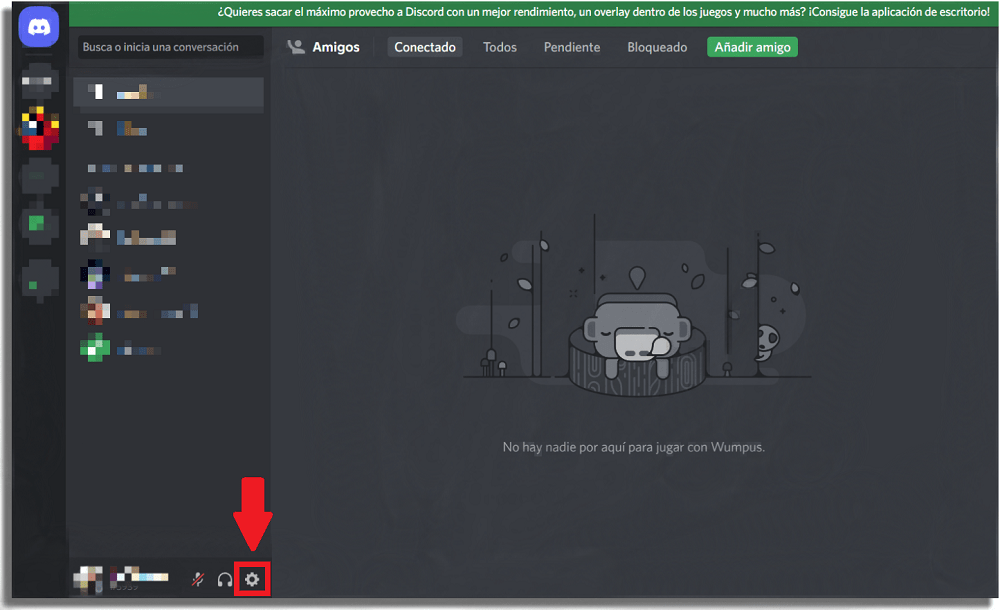Open the highlighted conversation in the DM list
Viewport: 1000px width, 612px height.
pyautogui.click(x=168, y=92)
